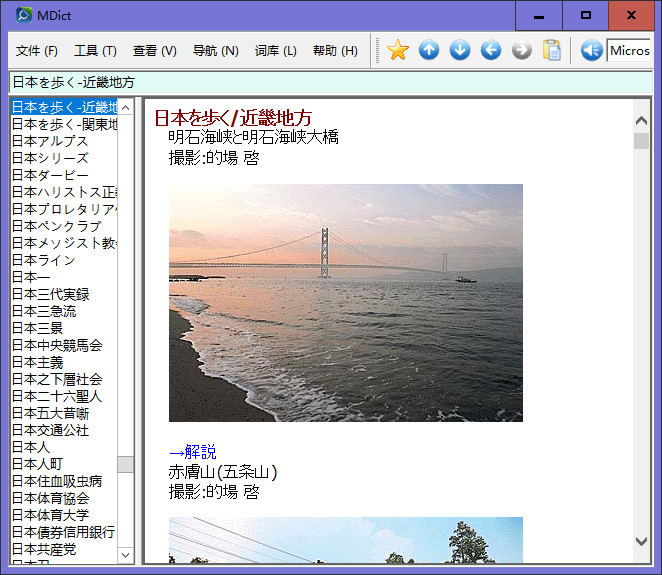Click the Akashi Kaikyo bridge photo

(345, 302)
